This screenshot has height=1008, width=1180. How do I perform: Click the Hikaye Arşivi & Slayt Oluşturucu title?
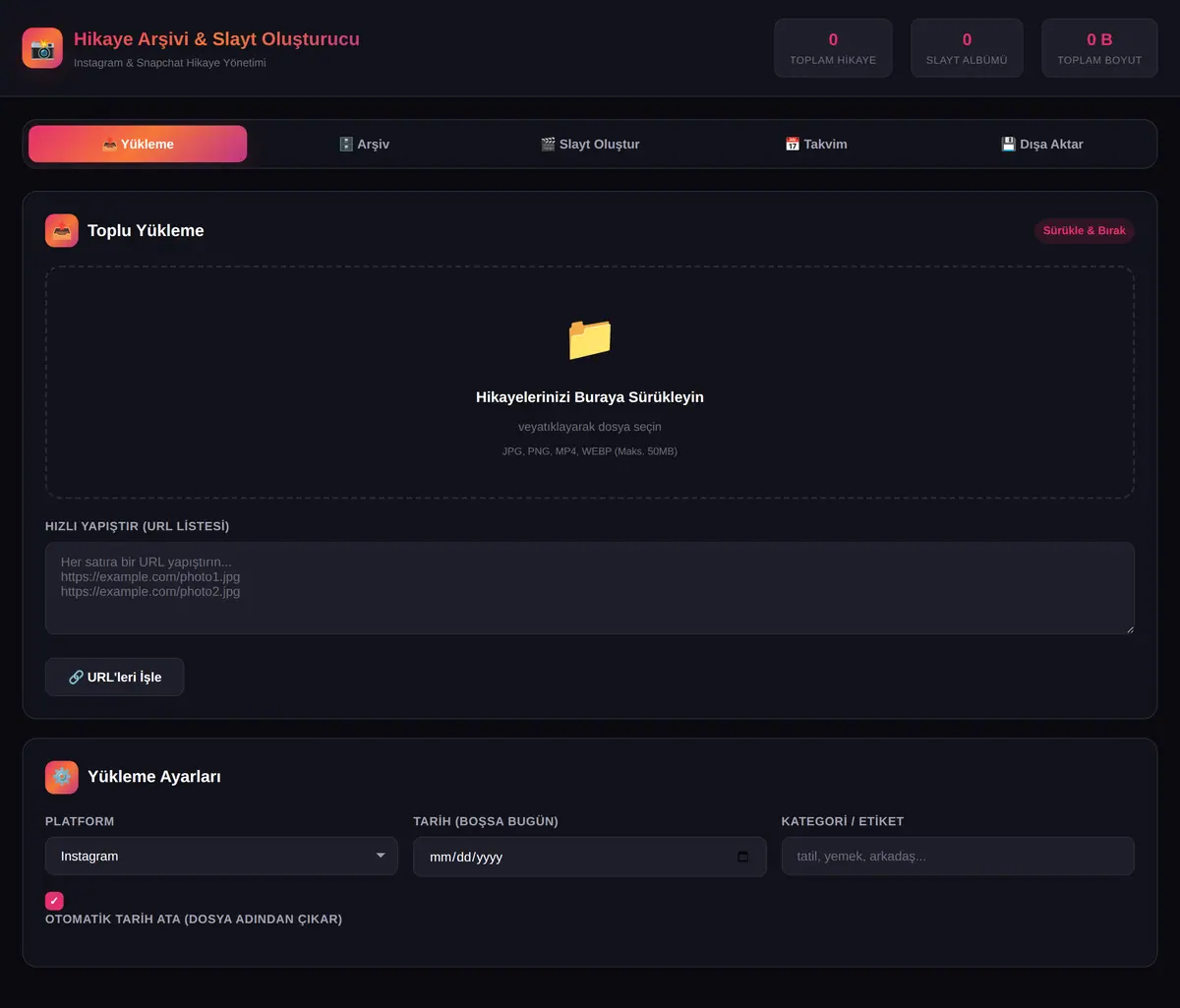[216, 39]
